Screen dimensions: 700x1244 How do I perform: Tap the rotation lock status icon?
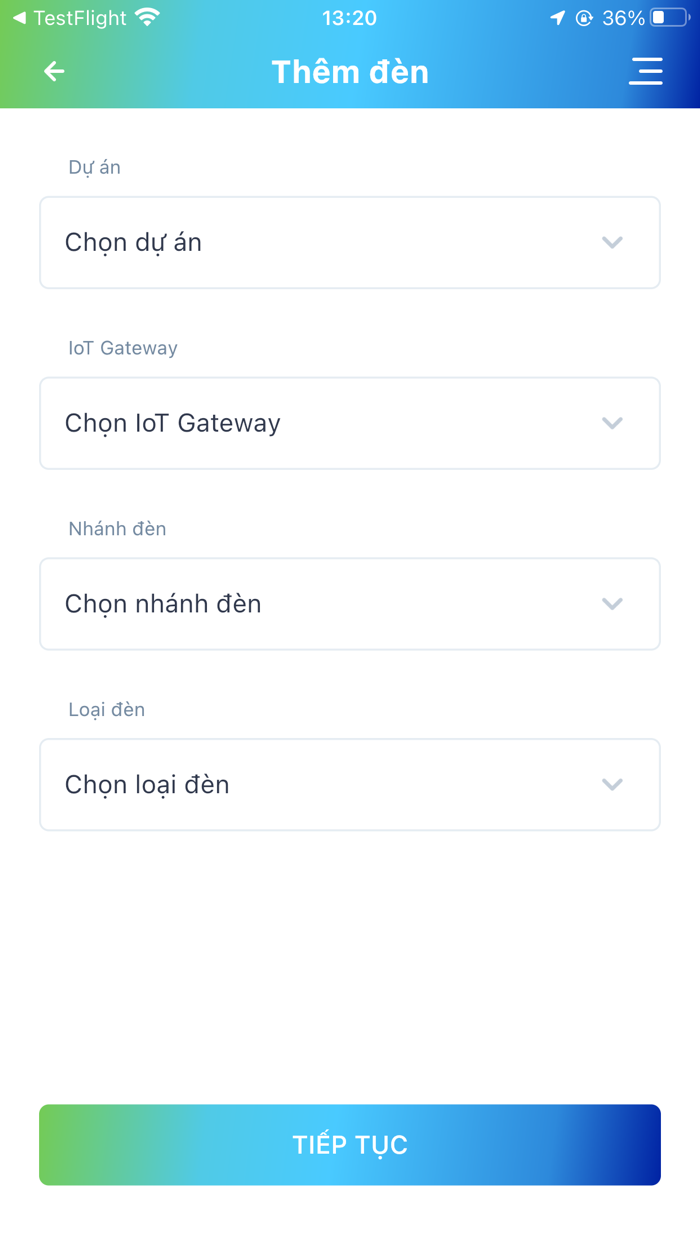coord(584,18)
